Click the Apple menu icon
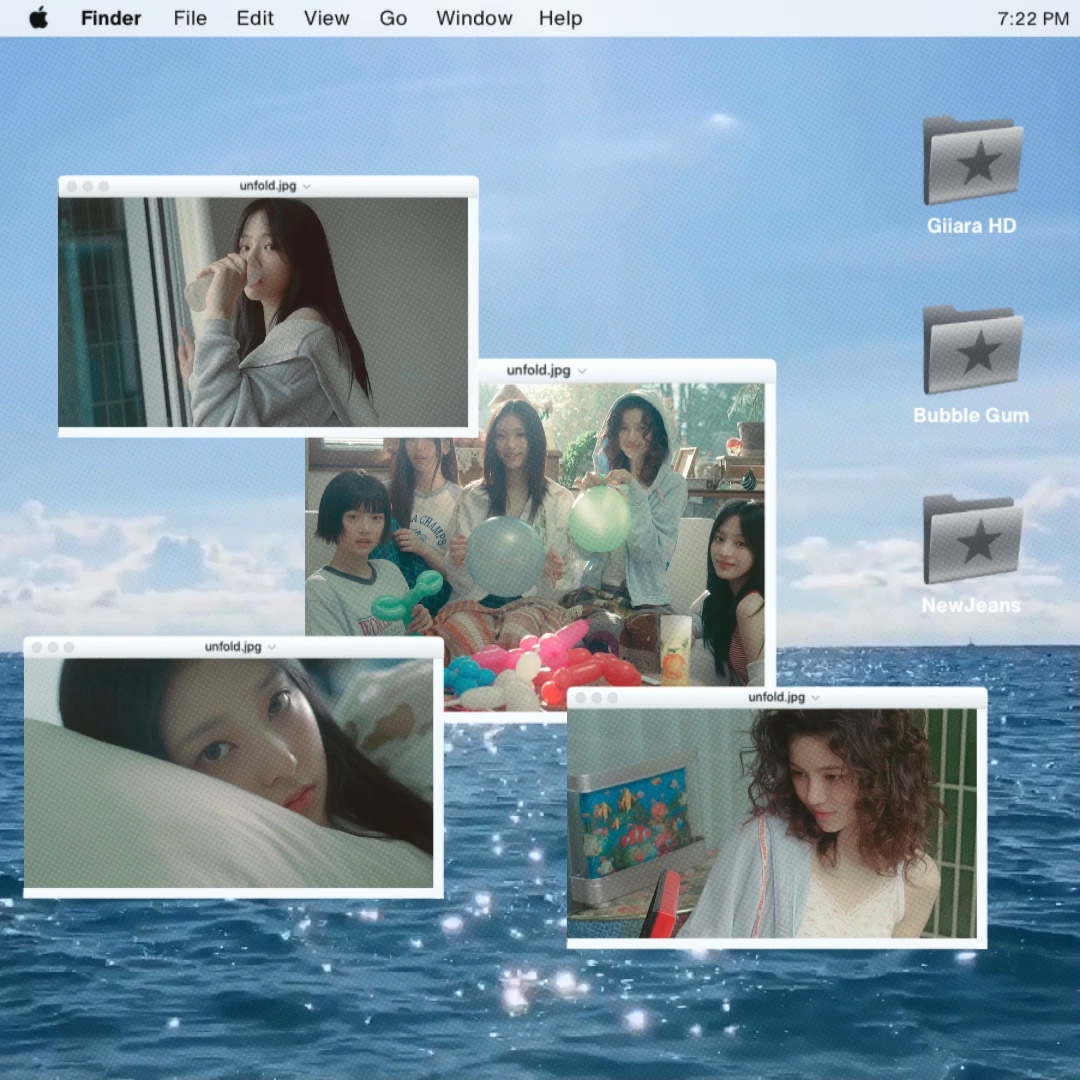Screen dimensions: 1080x1080 [40, 17]
